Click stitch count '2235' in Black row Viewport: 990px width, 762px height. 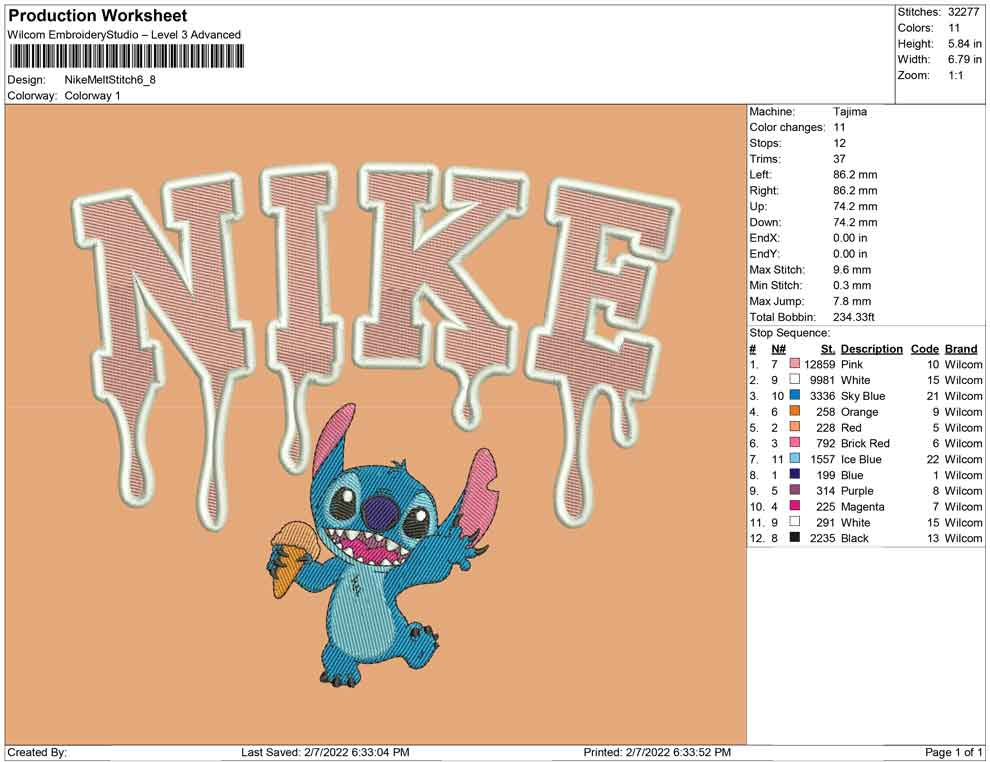[x=822, y=538]
